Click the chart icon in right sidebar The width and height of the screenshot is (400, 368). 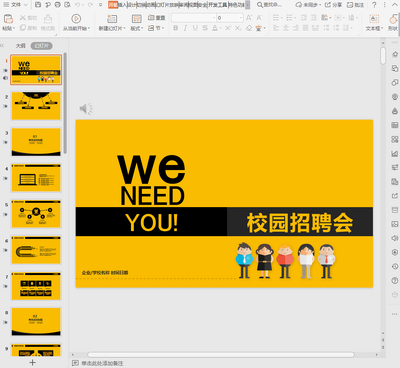click(395, 154)
